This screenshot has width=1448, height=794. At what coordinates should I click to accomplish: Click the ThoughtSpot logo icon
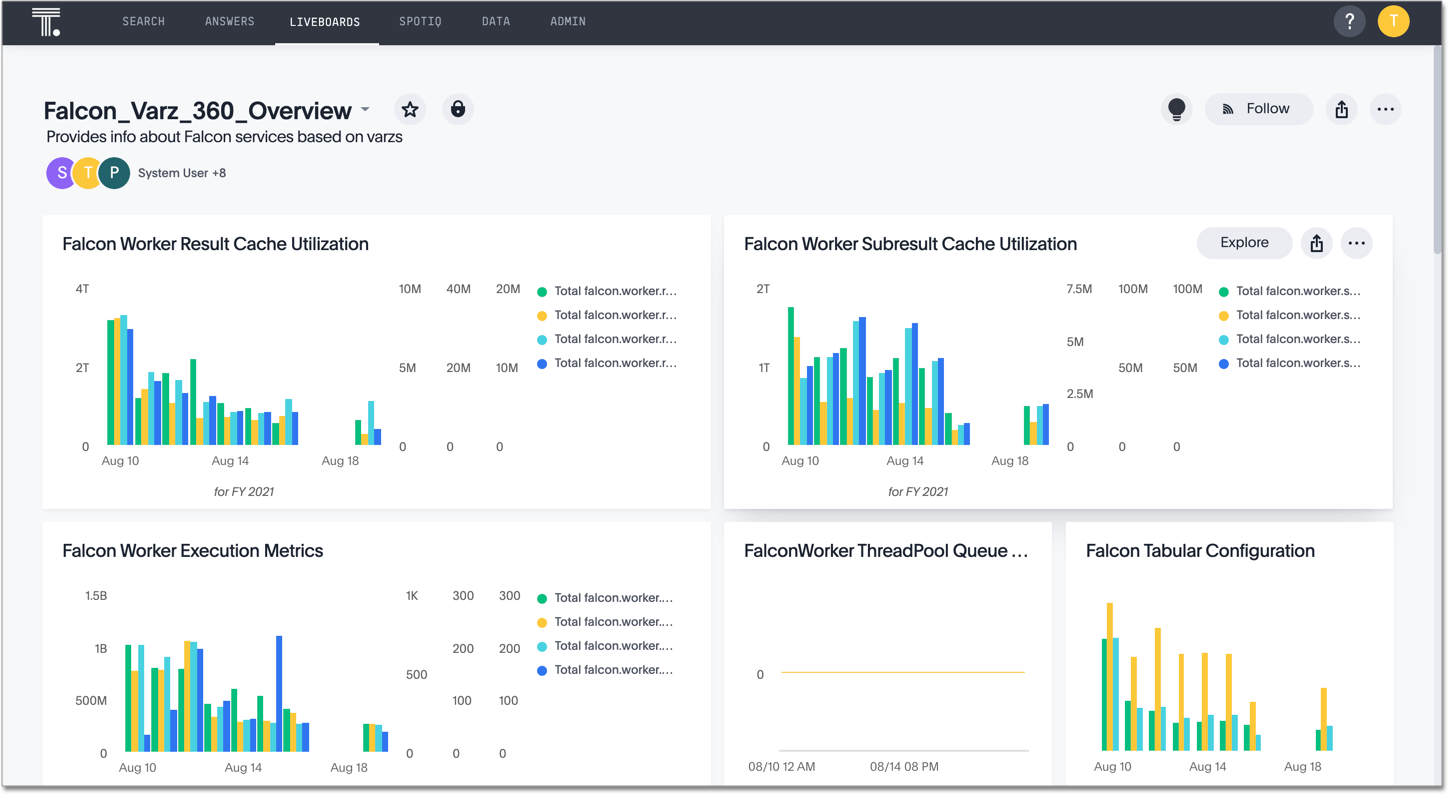pyautogui.click(x=46, y=22)
